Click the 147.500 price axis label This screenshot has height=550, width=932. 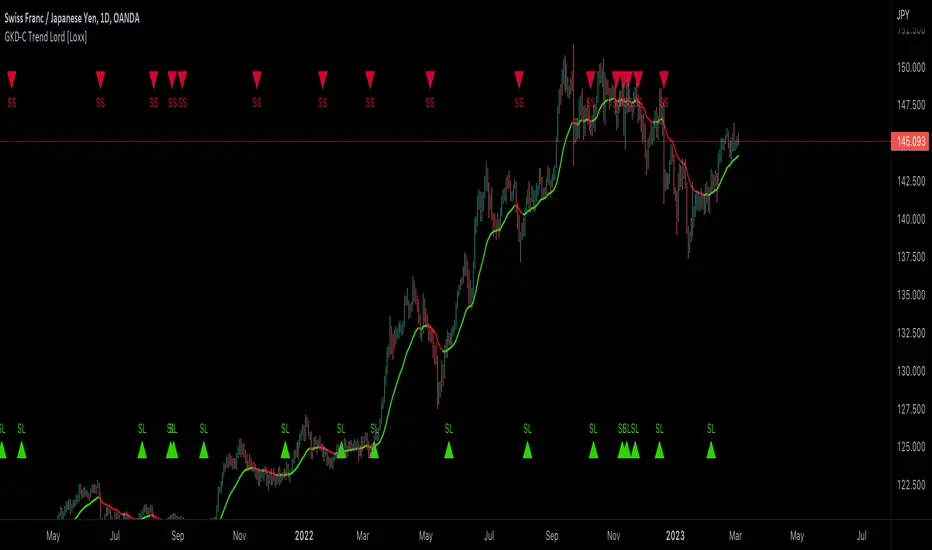pos(911,105)
